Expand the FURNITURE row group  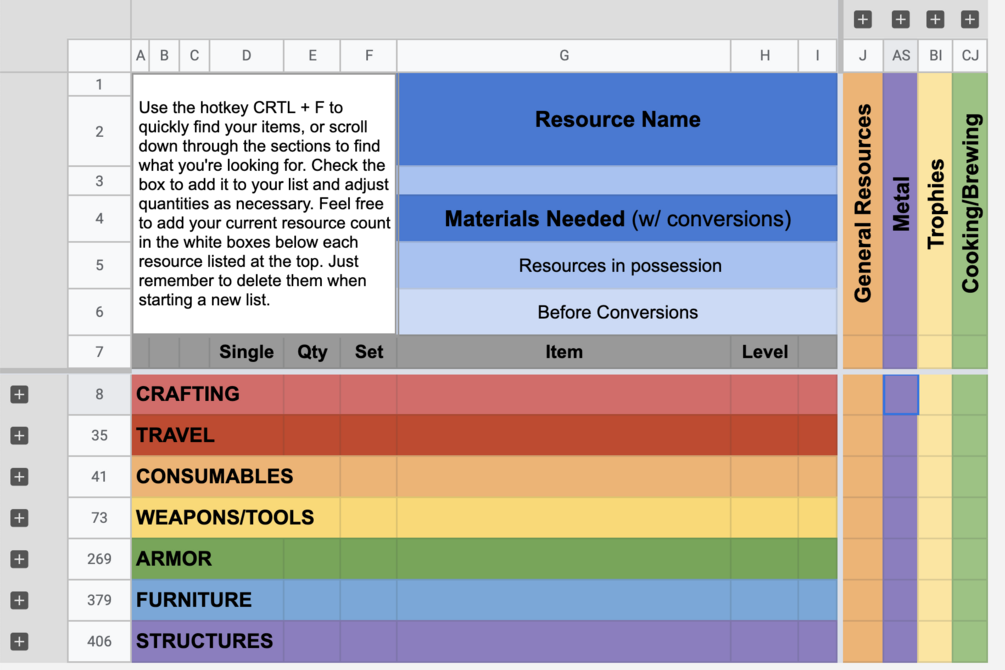(19, 600)
